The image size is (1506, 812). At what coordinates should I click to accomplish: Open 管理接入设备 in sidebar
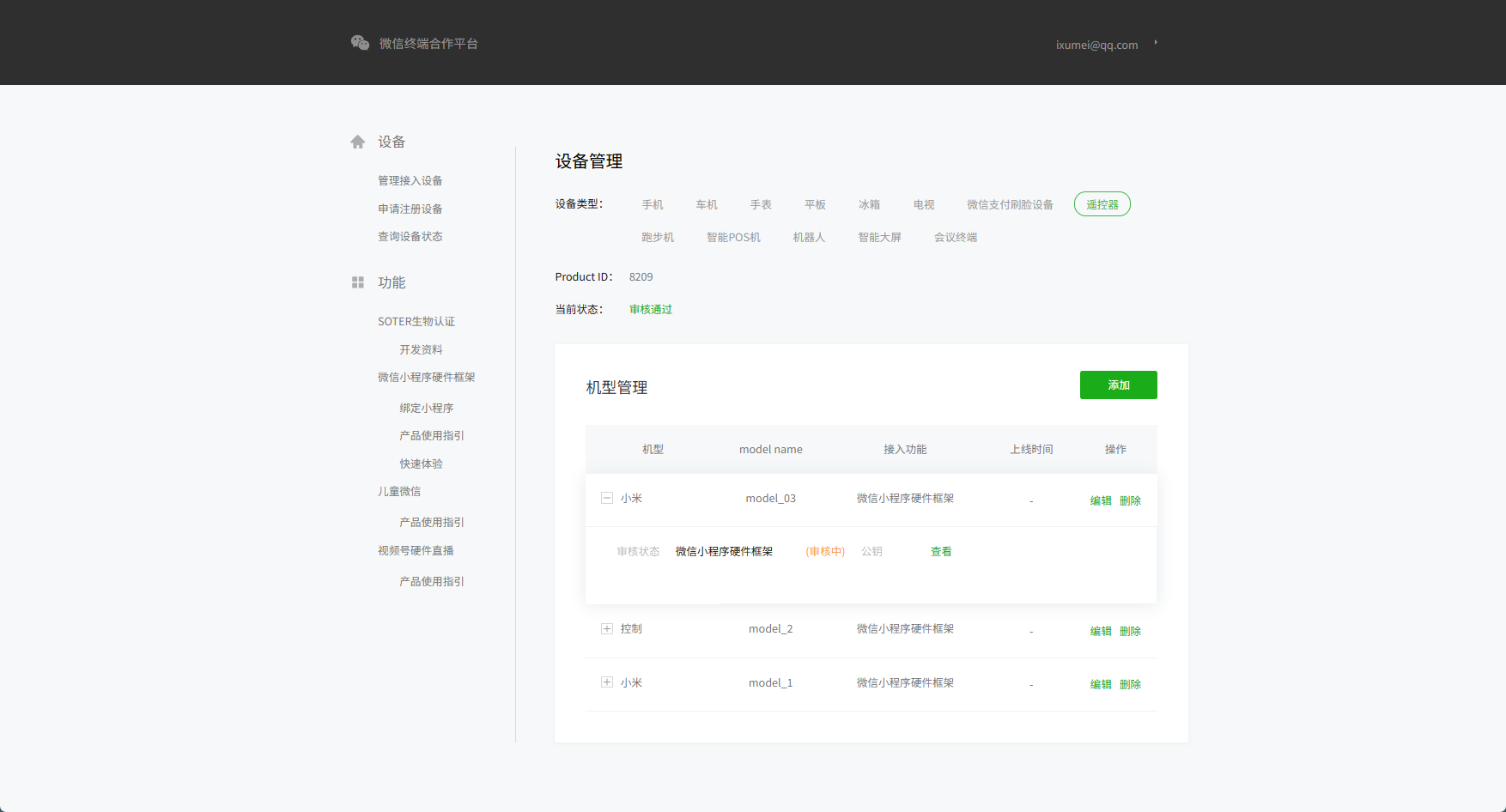click(410, 180)
